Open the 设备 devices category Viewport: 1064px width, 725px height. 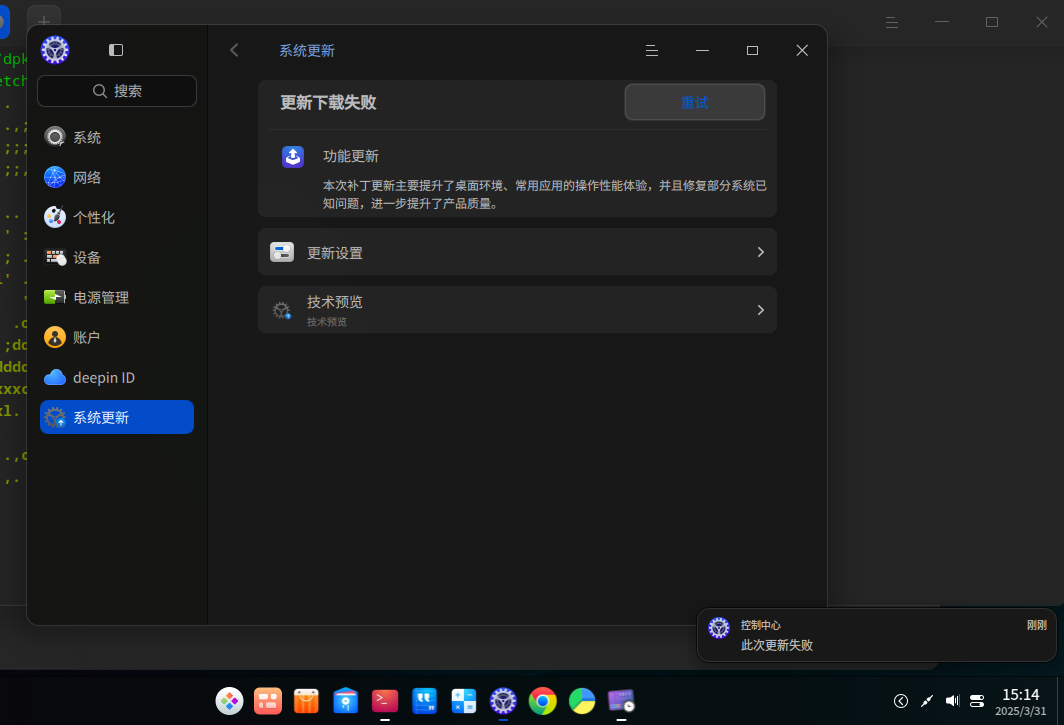pos(117,257)
